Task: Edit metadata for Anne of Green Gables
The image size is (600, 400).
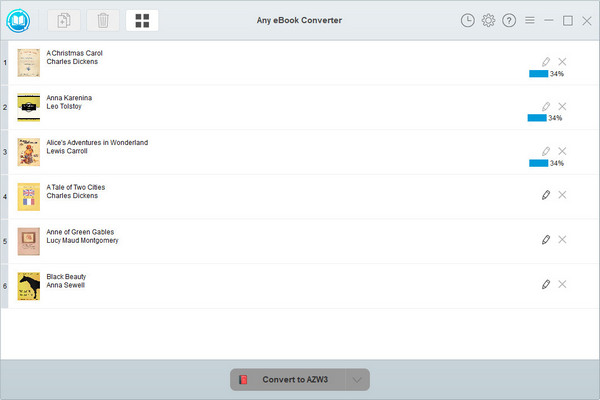Action: 546,240
